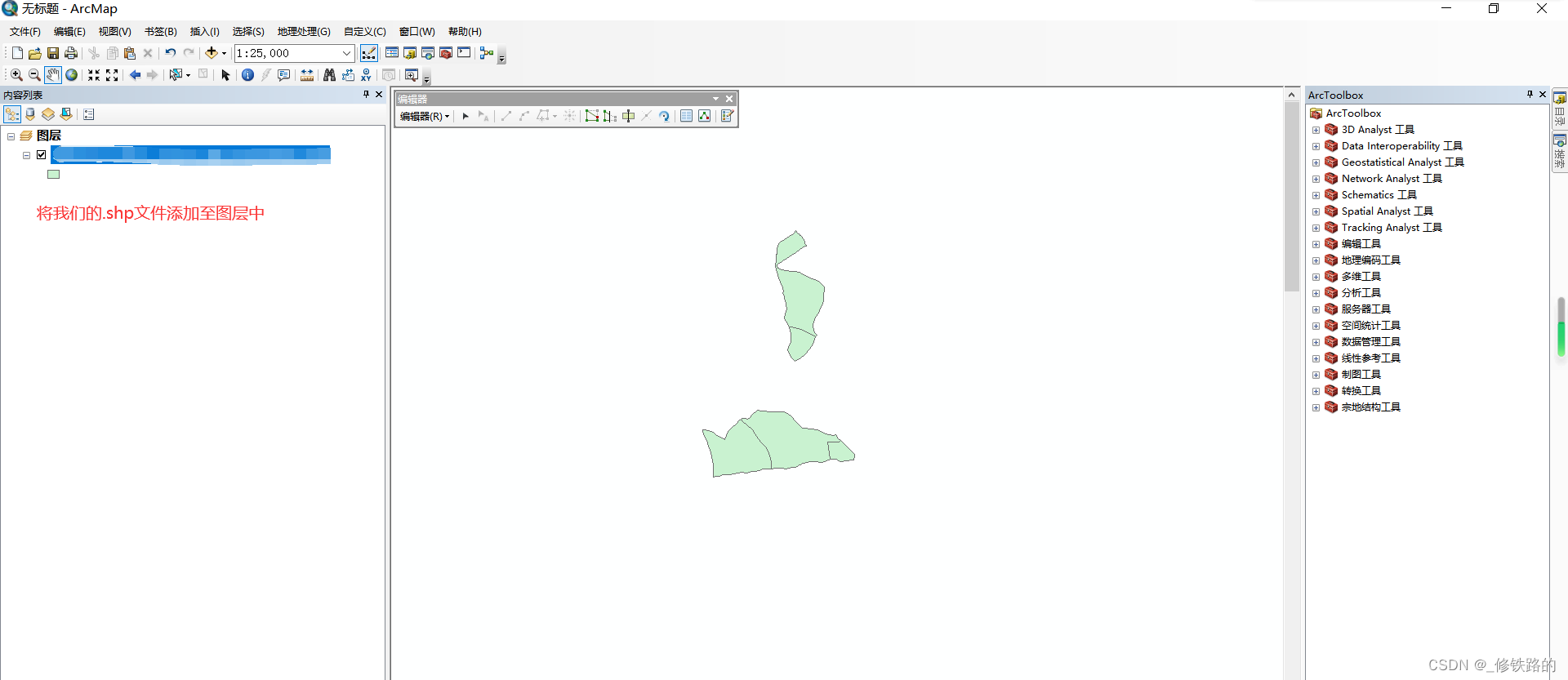Click the Full Extent globe icon
1568x680 pixels.
[71, 75]
